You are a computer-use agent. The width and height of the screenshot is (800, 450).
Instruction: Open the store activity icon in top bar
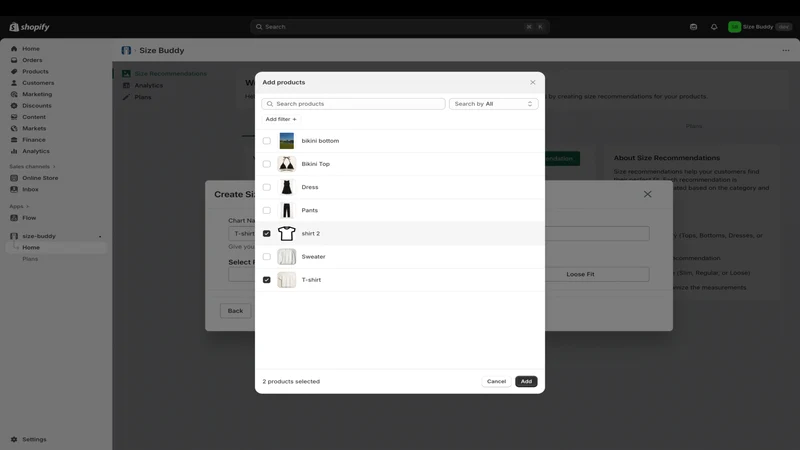click(x=693, y=27)
